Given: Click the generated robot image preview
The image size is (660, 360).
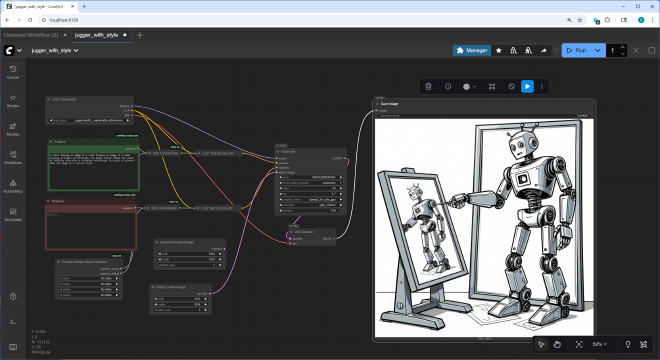Looking at the screenshot, I should (484, 227).
